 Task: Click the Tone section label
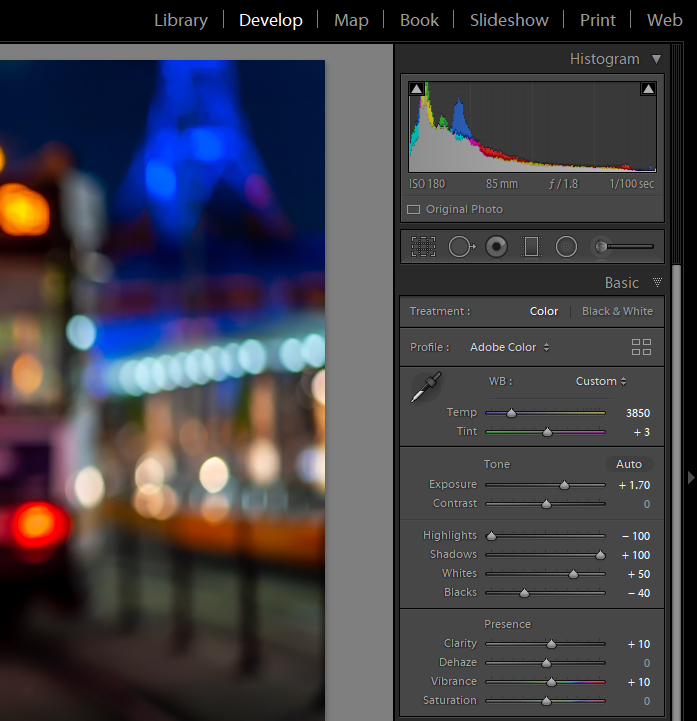497,464
